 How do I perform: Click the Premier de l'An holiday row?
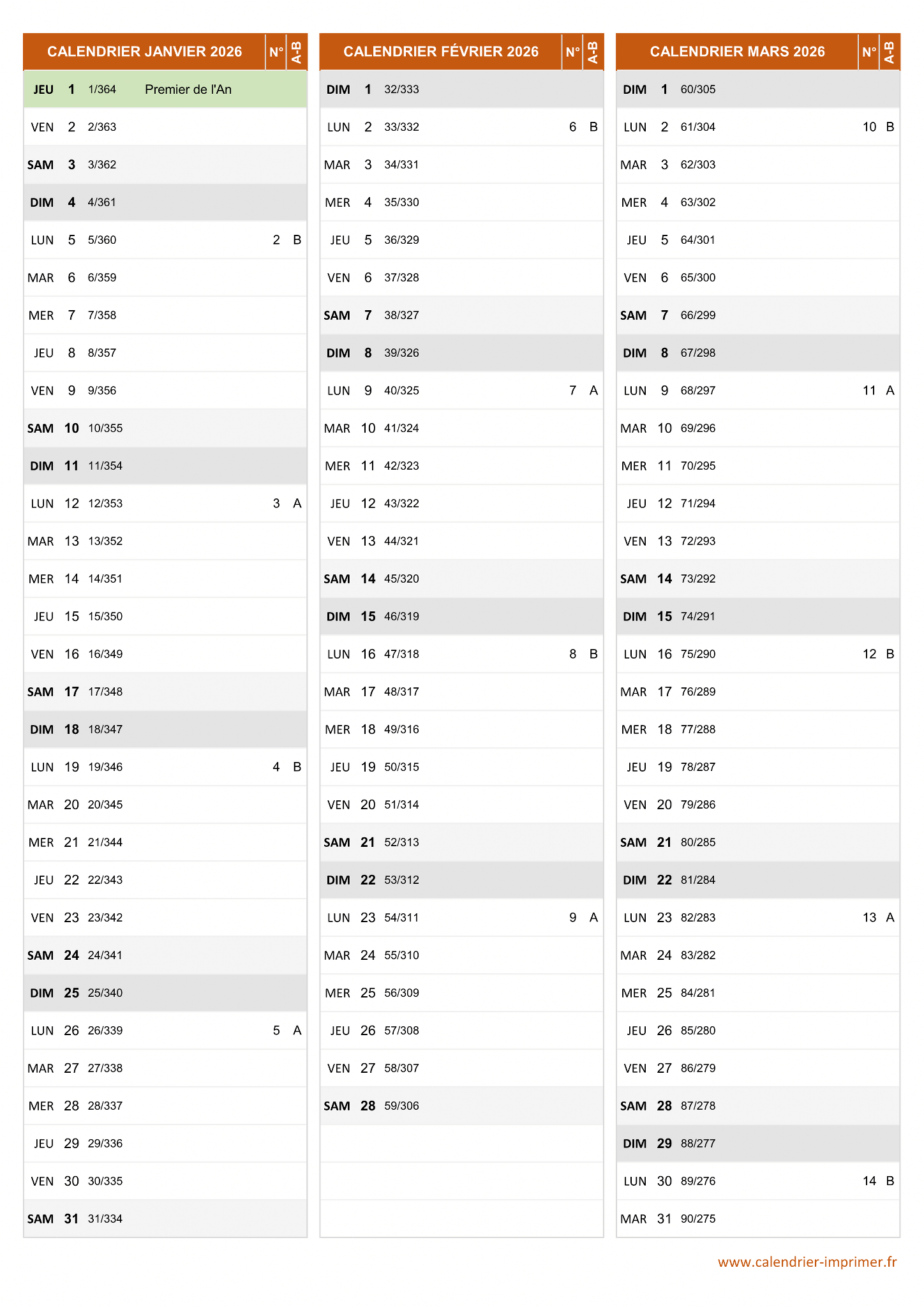[165, 89]
